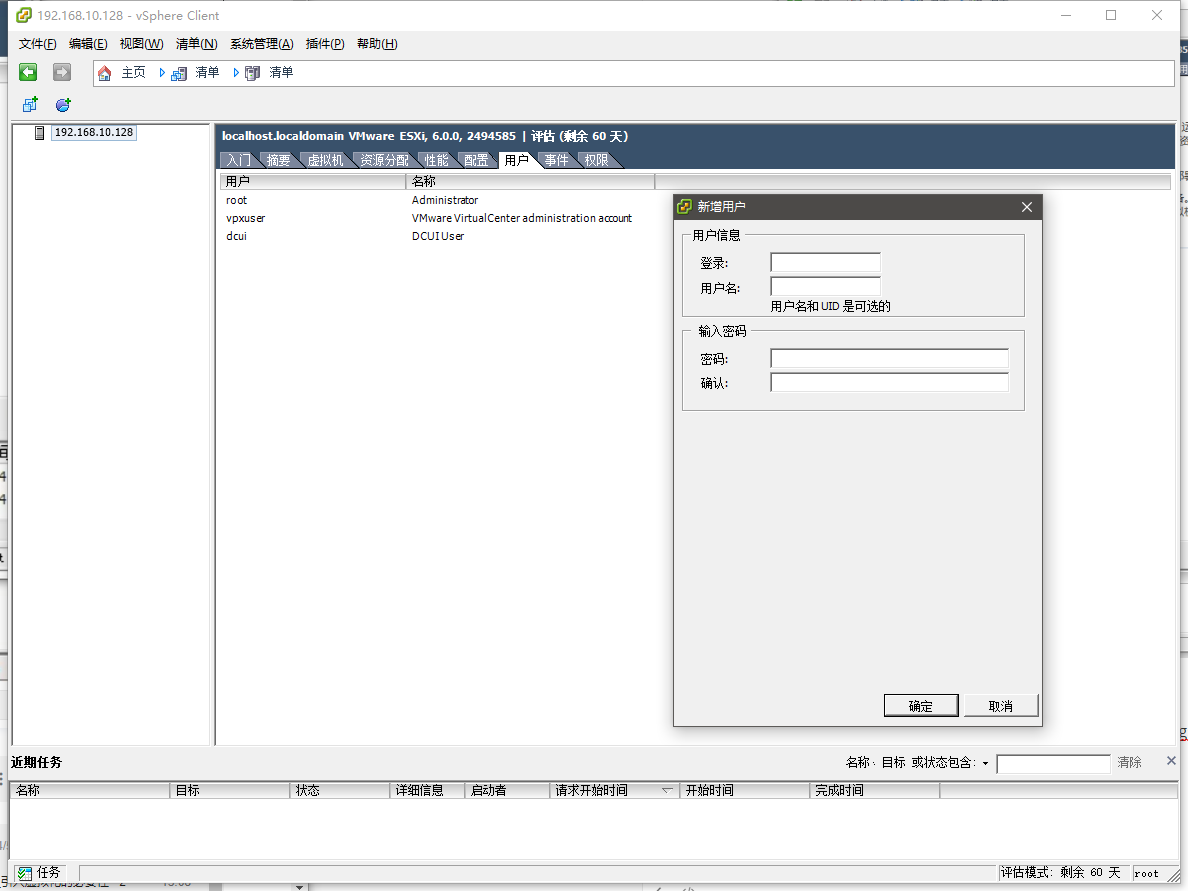Switch to the 虚拟机 tab

(326, 160)
